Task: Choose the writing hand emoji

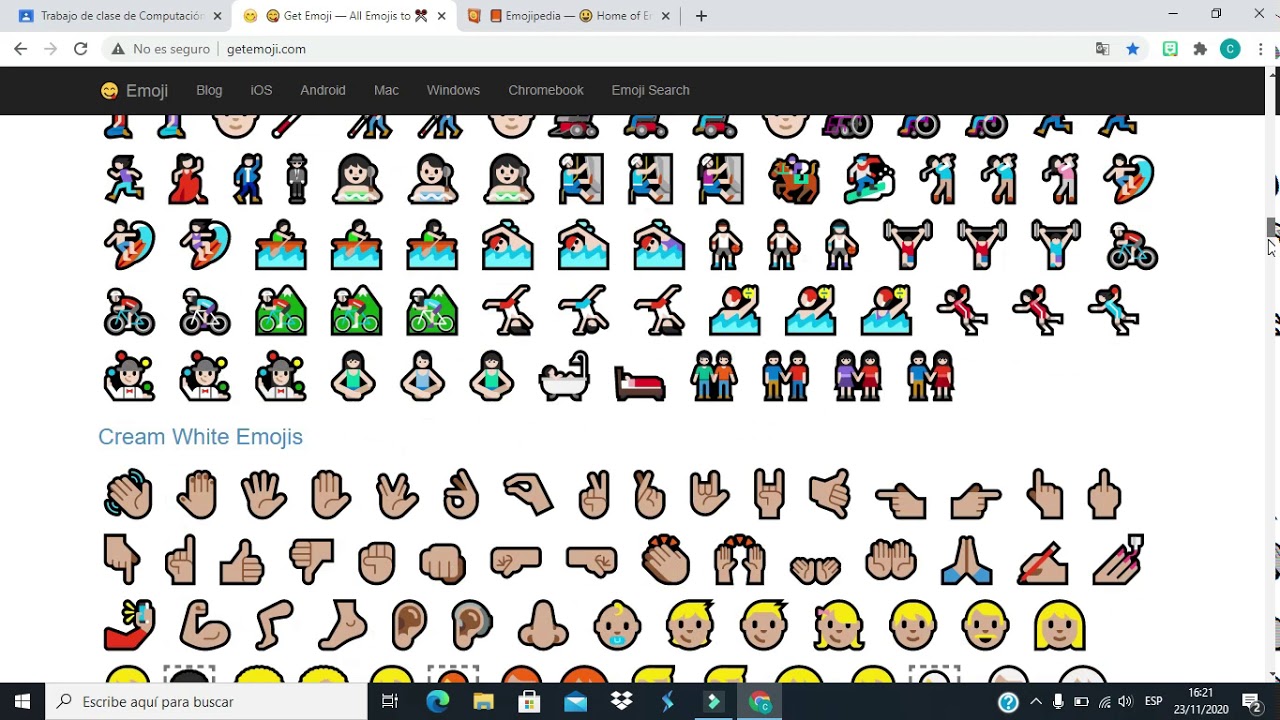Action: (x=1042, y=562)
